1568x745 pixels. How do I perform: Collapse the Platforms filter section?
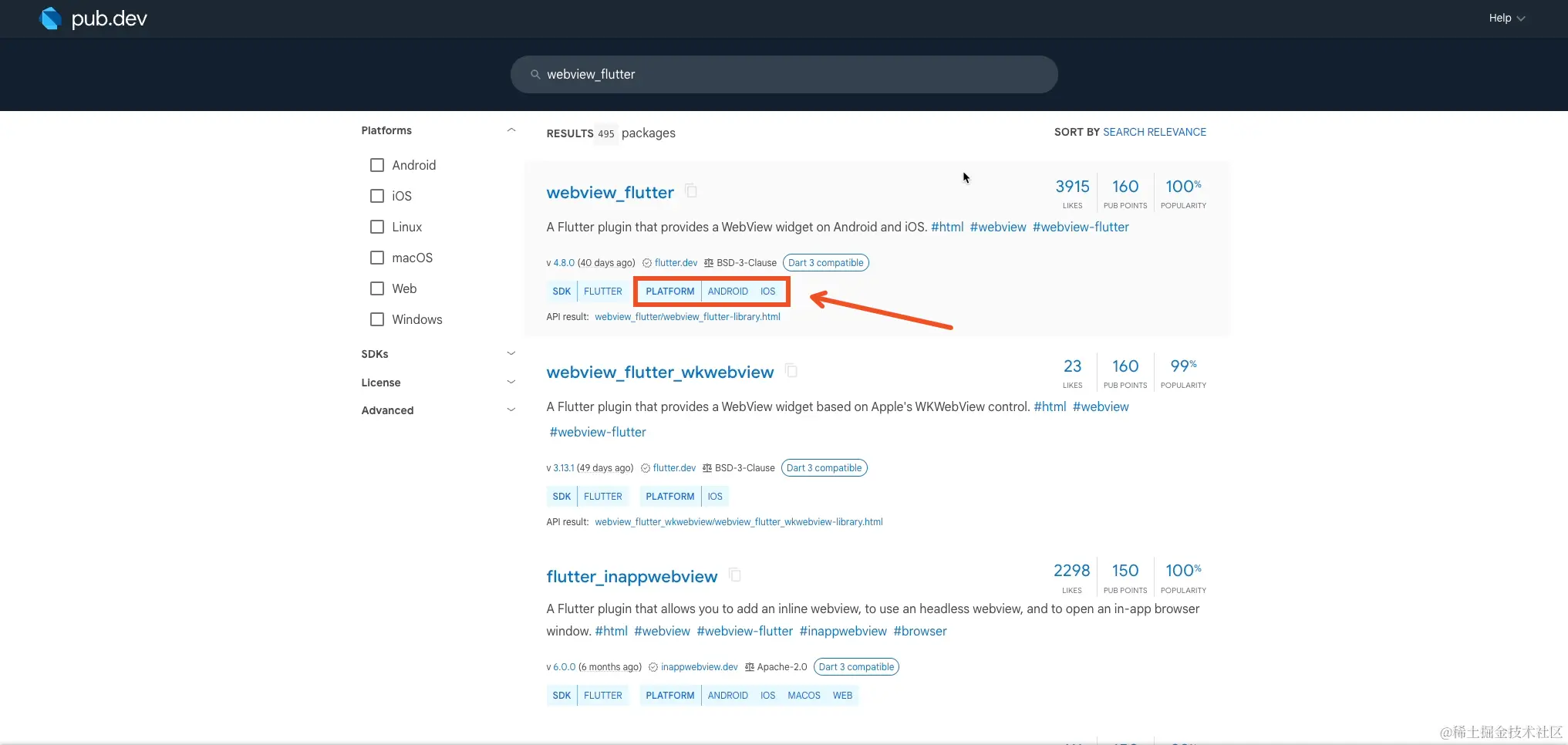[511, 130]
